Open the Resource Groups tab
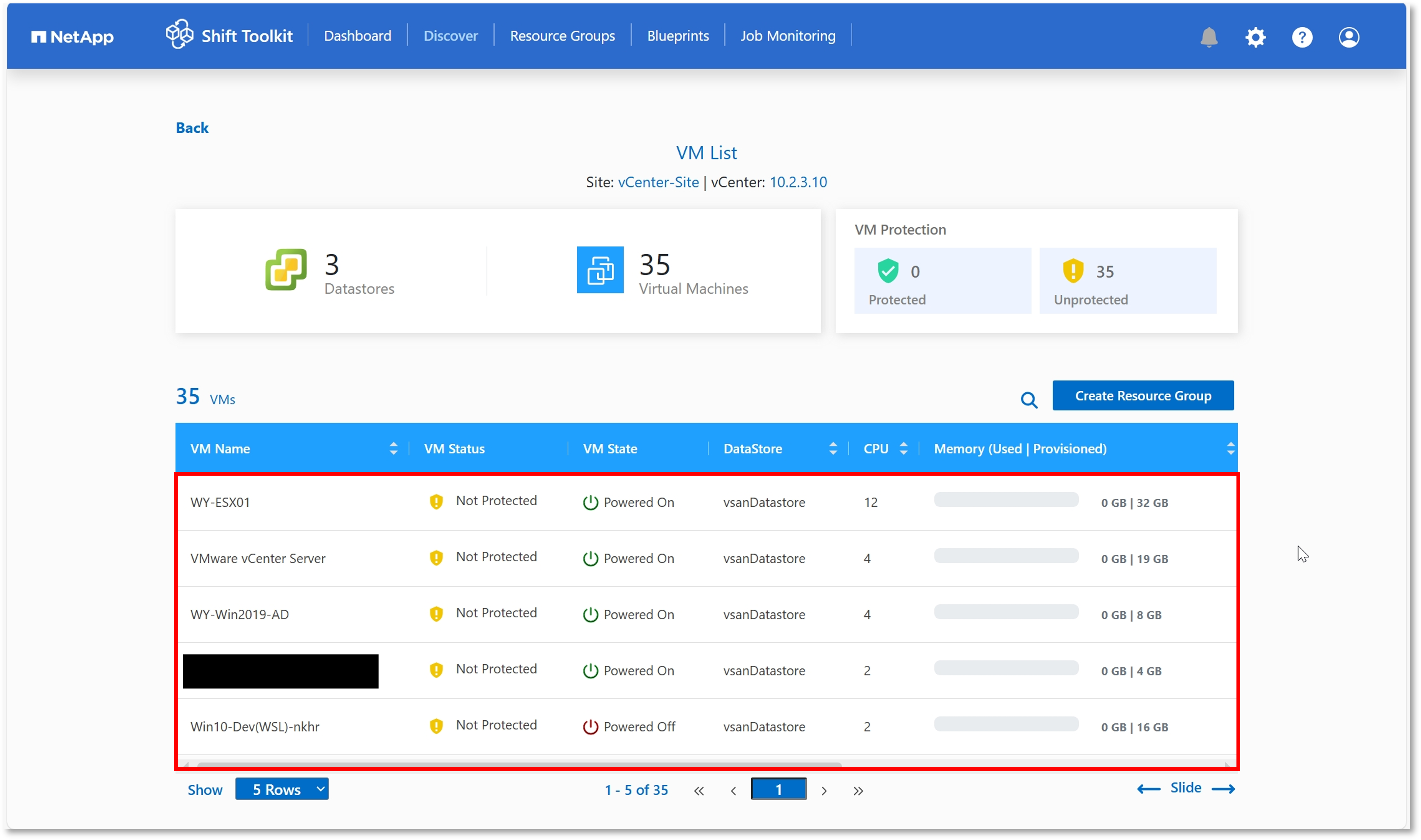This screenshot has height=840, width=1421. click(562, 36)
